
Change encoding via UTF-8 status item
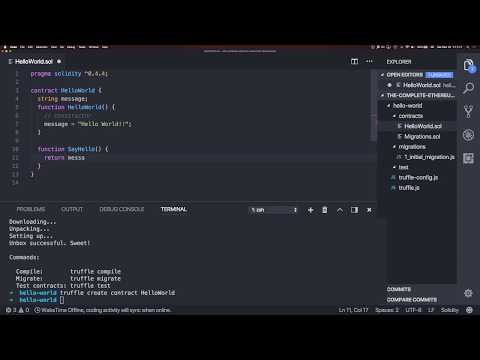point(413,310)
